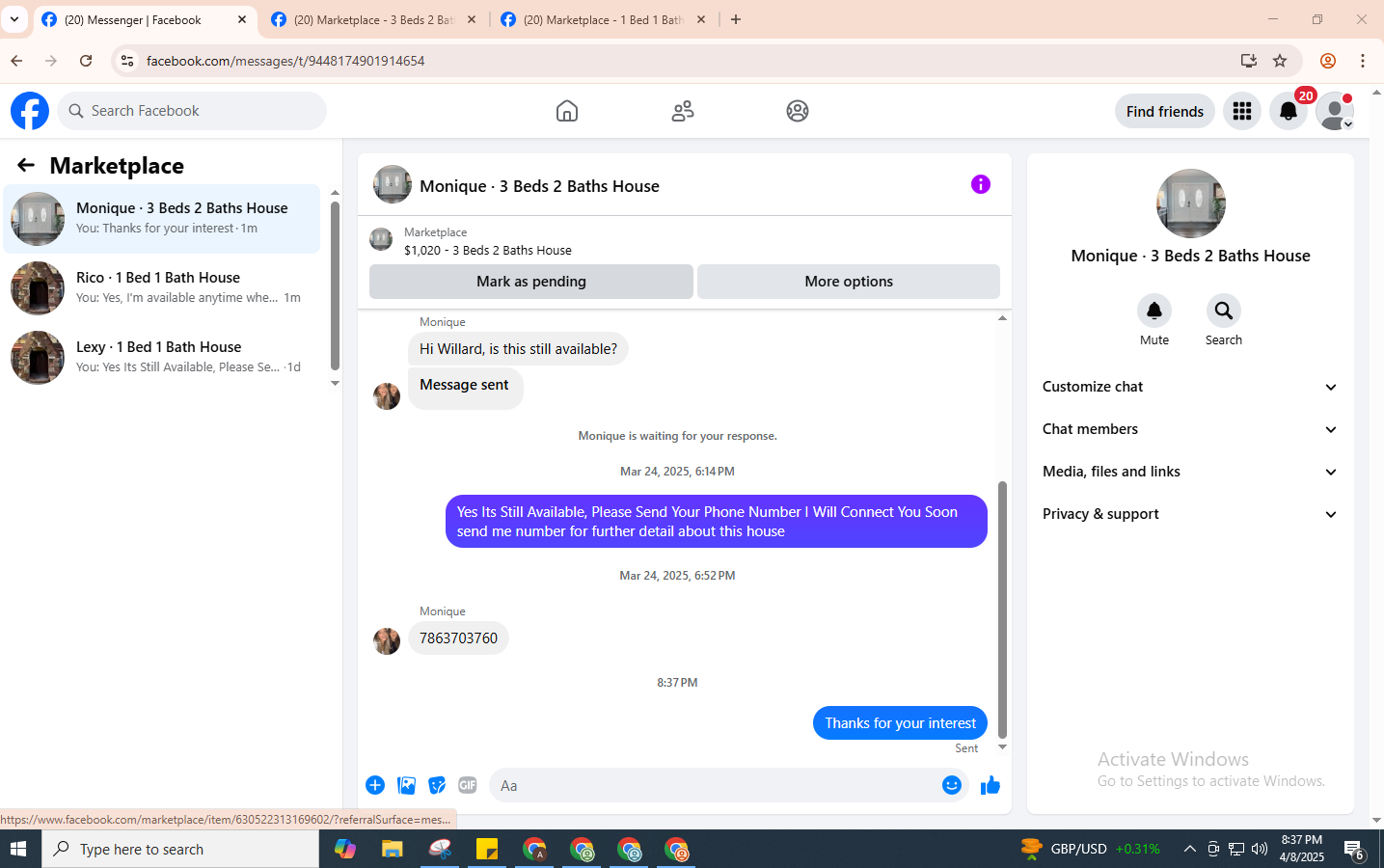Viewport: 1384px width, 868px height.
Task: Open the Facebook home logo
Action: pyautogui.click(x=30, y=111)
